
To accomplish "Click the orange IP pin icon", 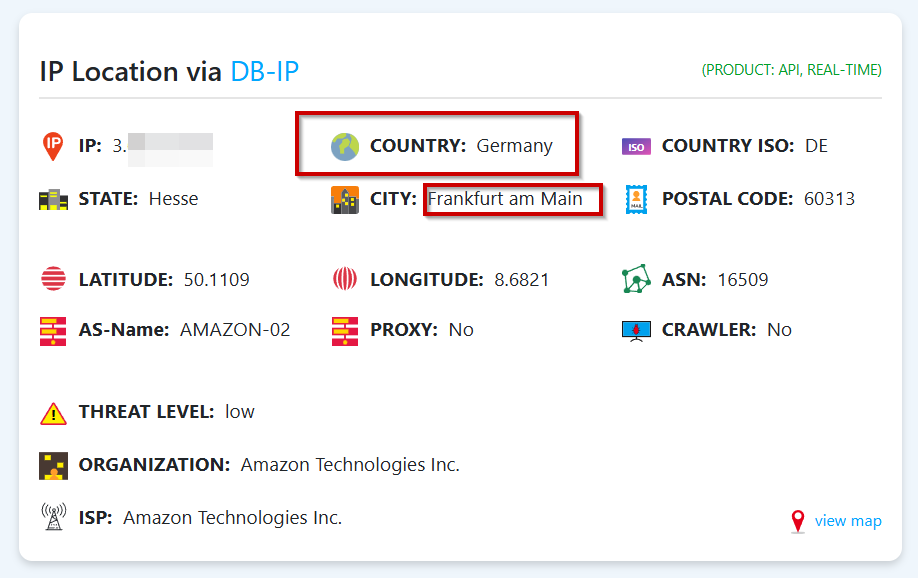I will [53, 146].
